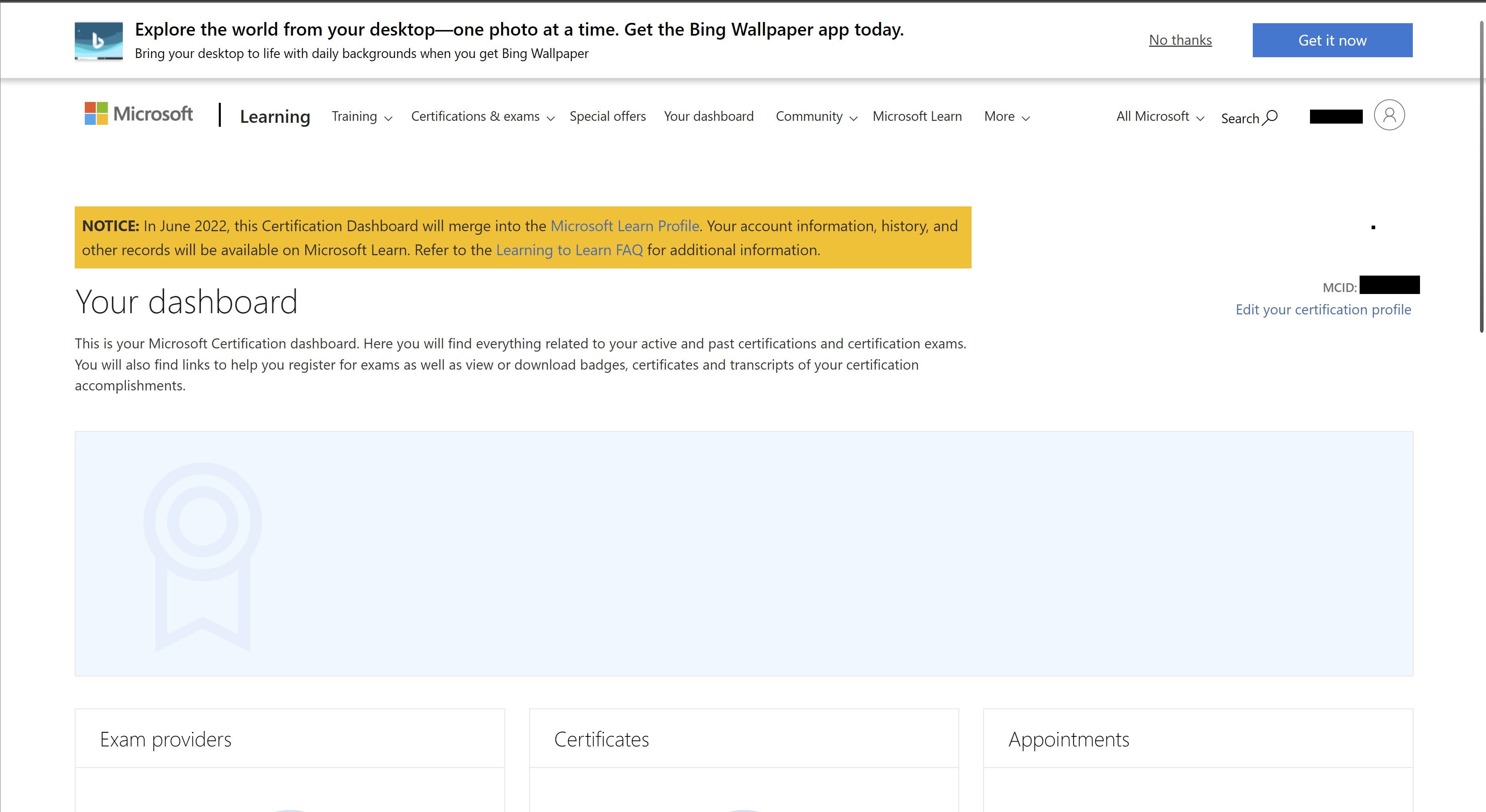This screenshot has width=1486, height=812.
Task: Open the Certifications & exams dropdown
Action: click(x=481, y=116)
